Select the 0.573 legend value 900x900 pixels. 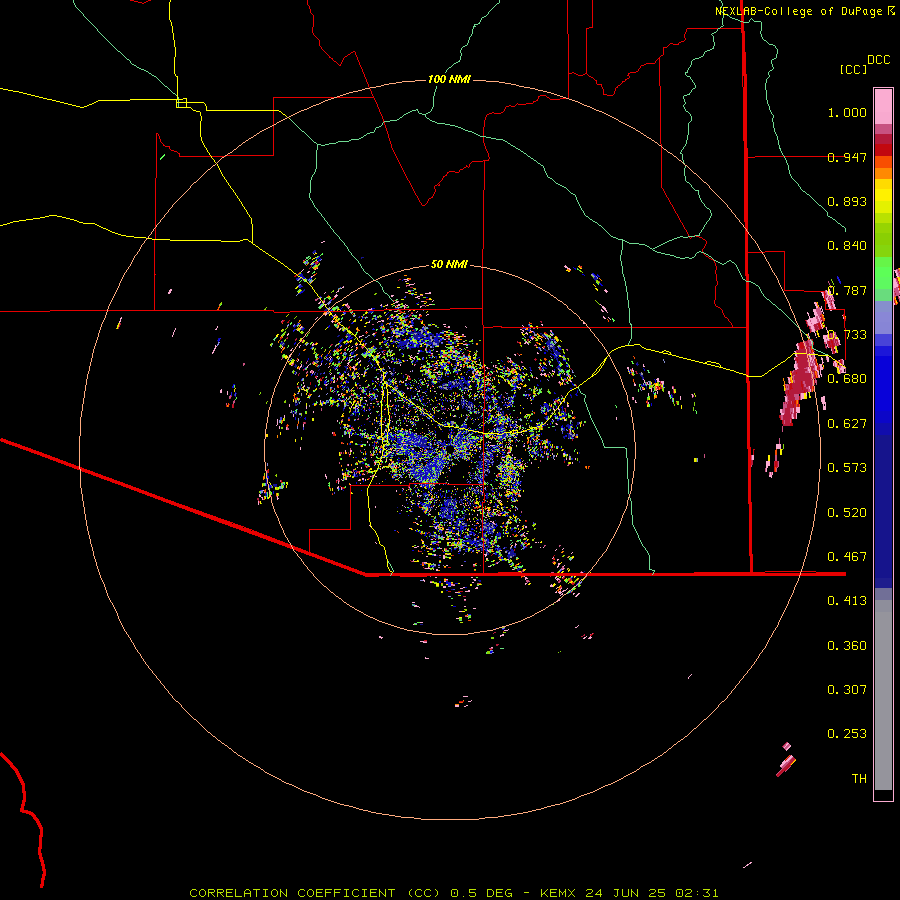pyautogui.click(x=847, y=468)
